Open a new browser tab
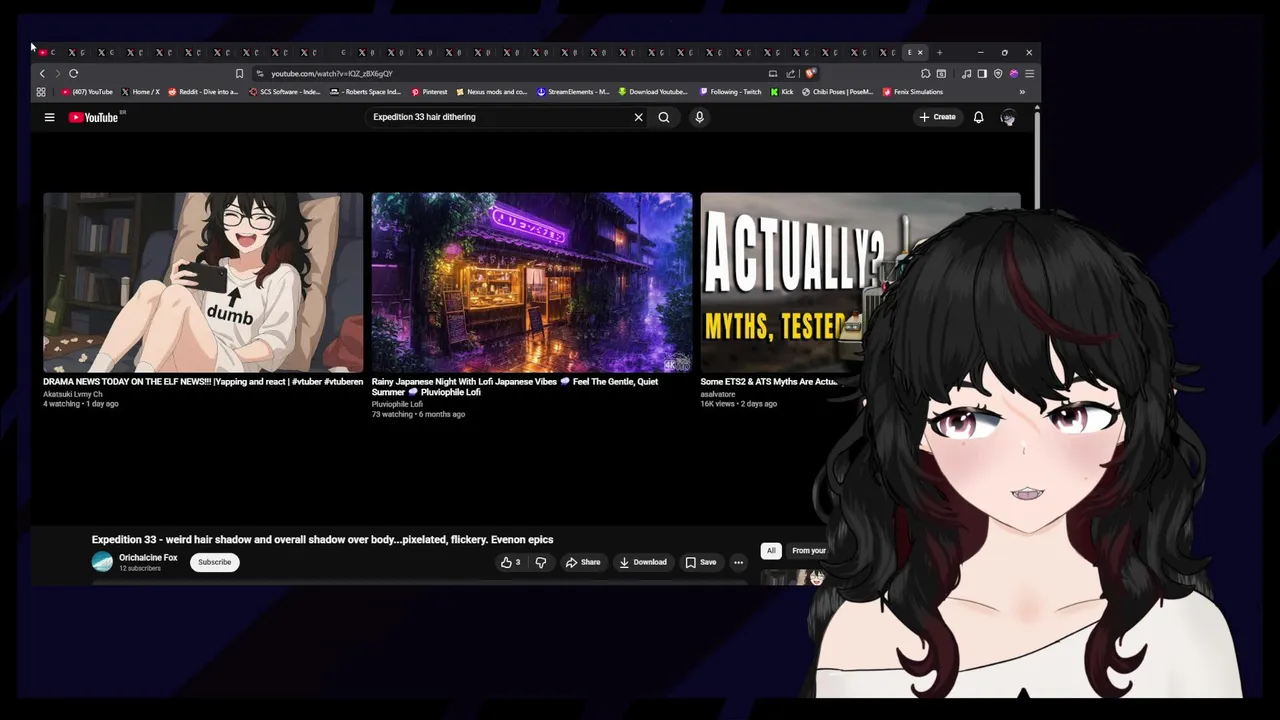 [x=939, y=52]
